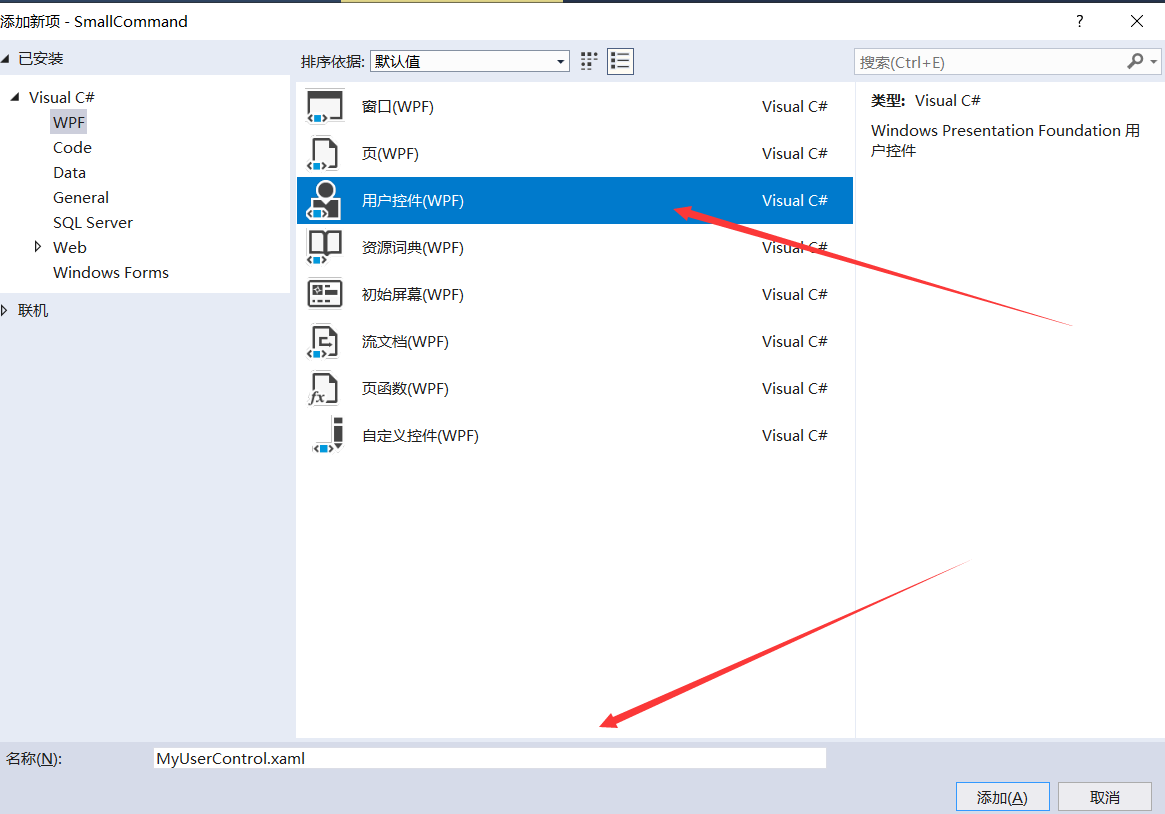Select the Web category label
This screenshot has height=814, width=1165.
[x=70, y=247]
